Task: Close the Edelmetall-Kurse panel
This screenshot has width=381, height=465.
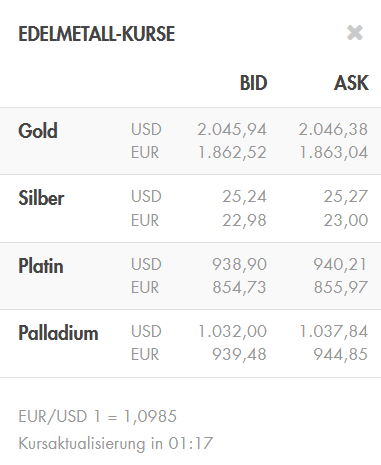Action: tap(355, 33)
